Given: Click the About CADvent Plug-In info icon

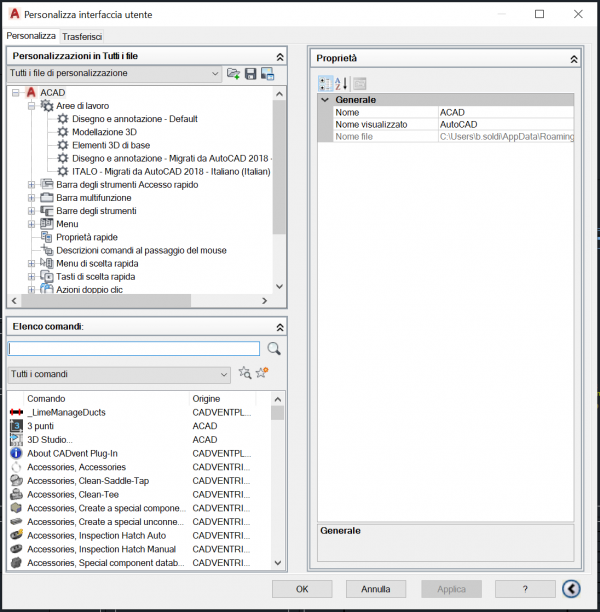Looking at the screenshot, I should click(16, 453).
